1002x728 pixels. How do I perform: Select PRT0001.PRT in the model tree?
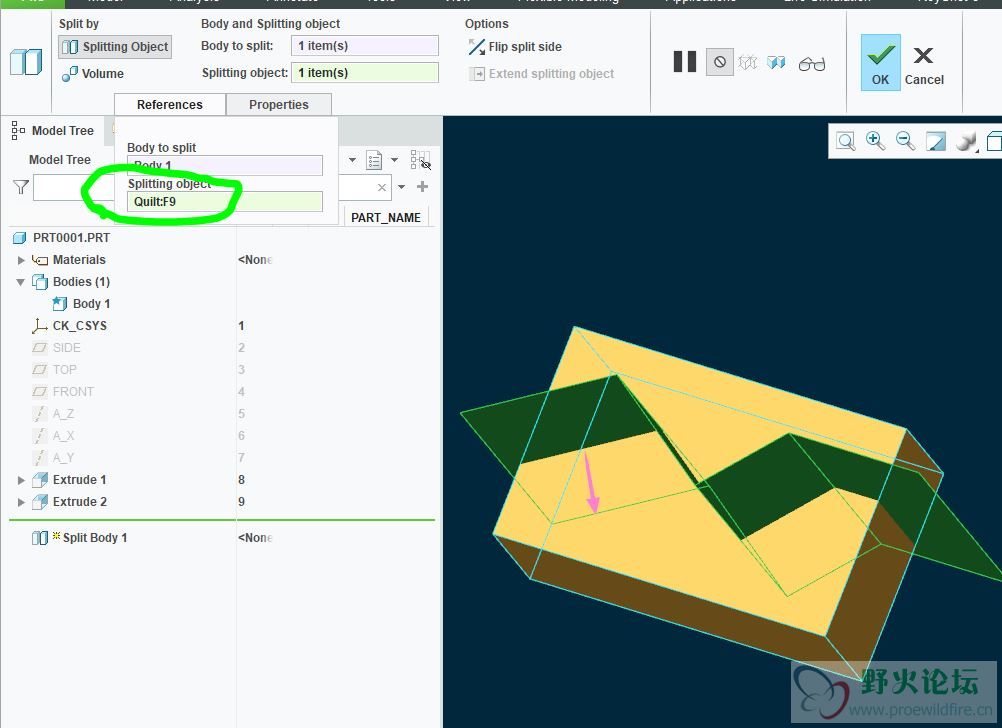72,238
